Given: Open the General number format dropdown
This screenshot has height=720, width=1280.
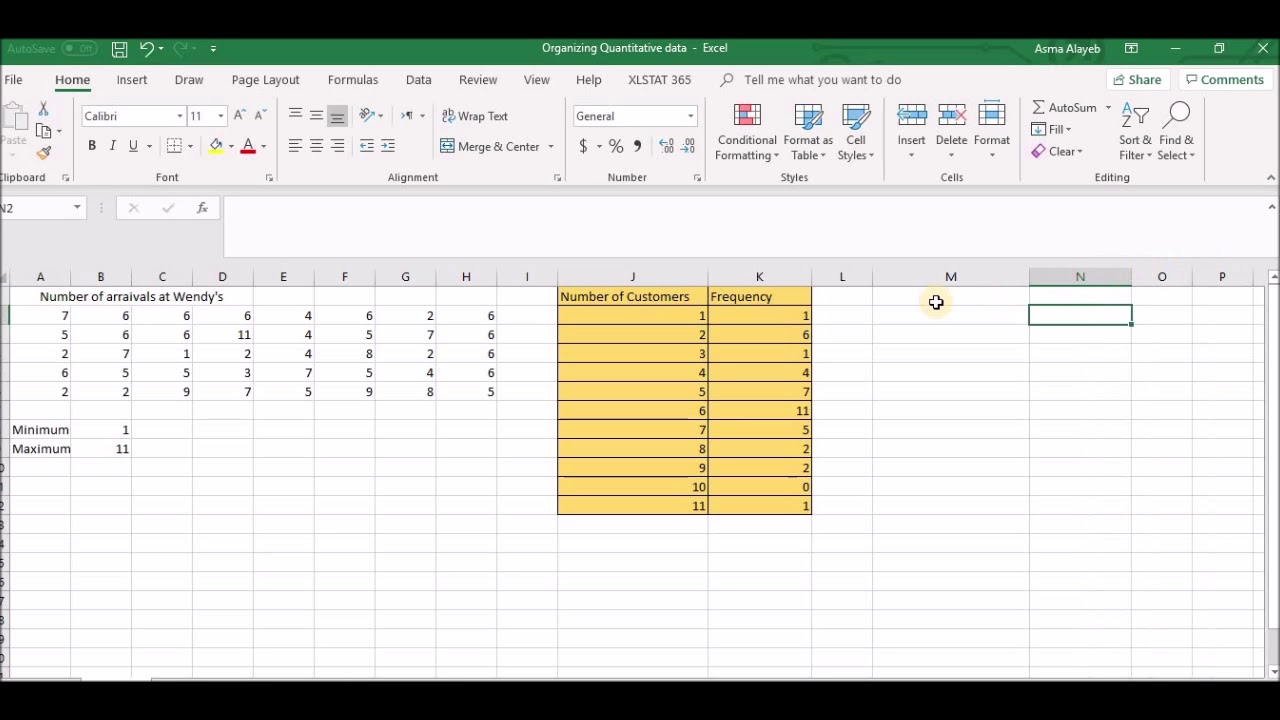Looking at the screenshot, I should [690, 116].
